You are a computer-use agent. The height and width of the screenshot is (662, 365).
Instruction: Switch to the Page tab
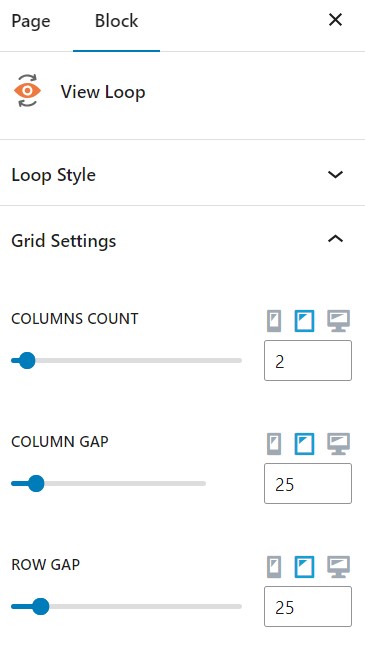(x=31, y=21)
